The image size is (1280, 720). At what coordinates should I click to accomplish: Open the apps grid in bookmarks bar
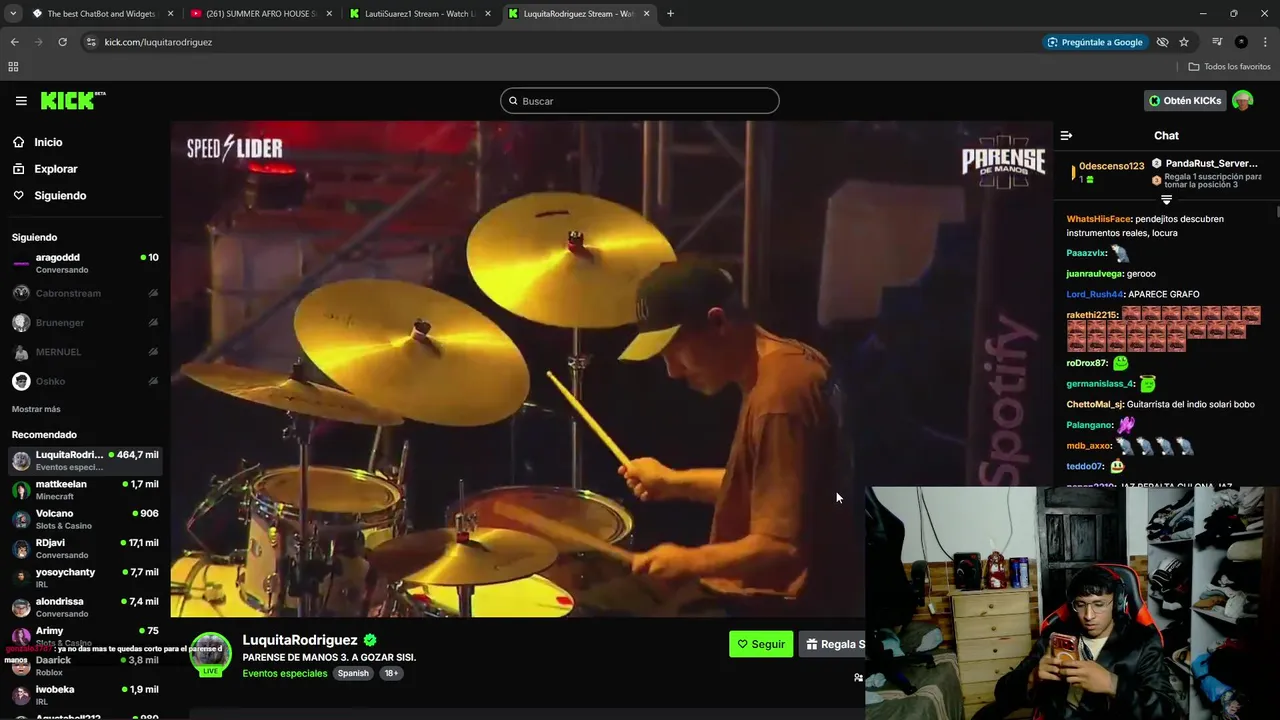point(13,67)
